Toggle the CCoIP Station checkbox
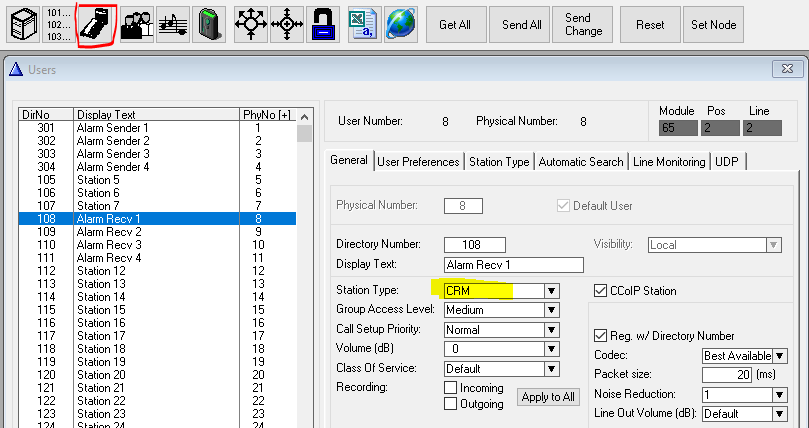 [x=602, y=291]
